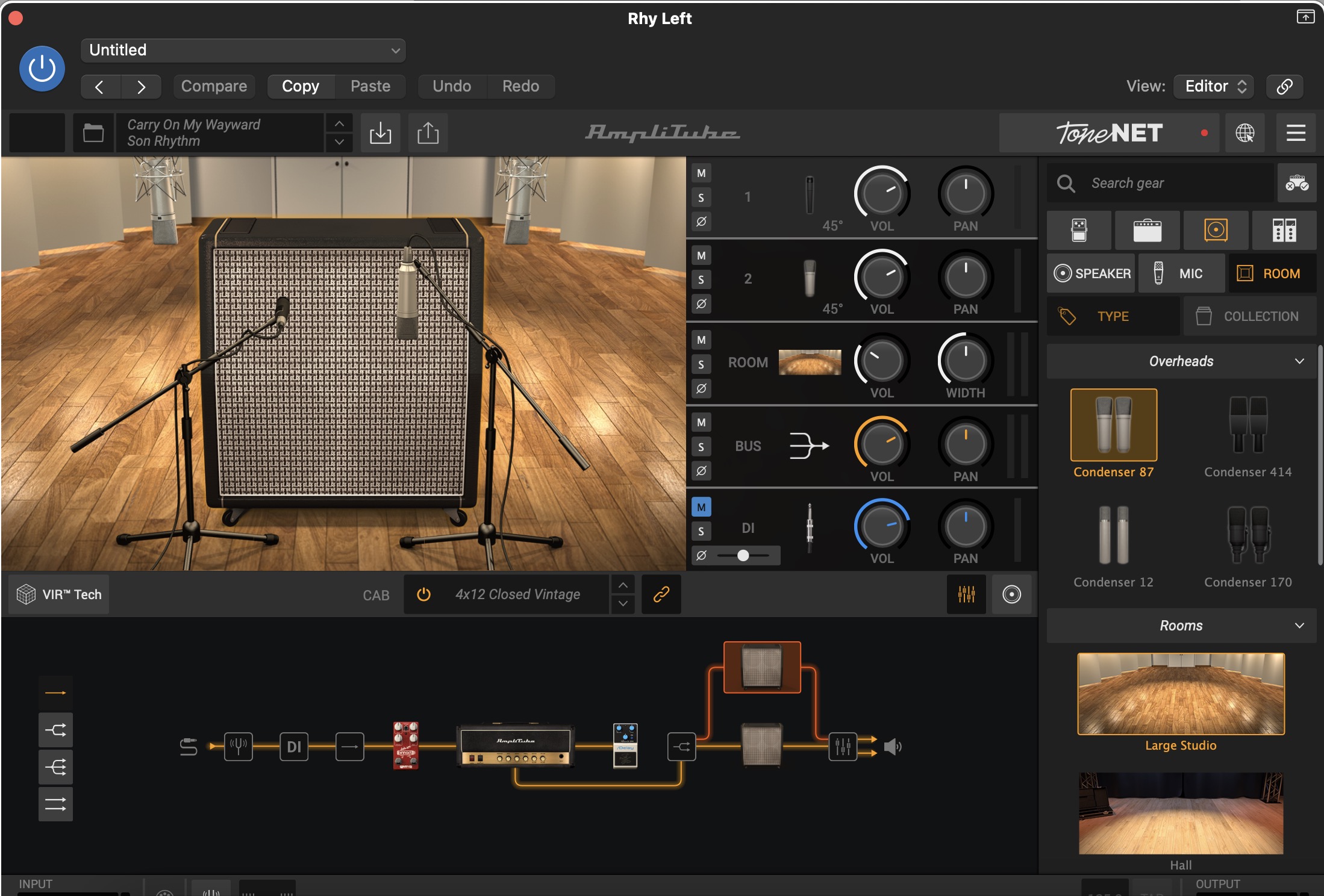1324x896 pixels.
Task: Mute mic channel 1
Action: [x=701, y=173]
